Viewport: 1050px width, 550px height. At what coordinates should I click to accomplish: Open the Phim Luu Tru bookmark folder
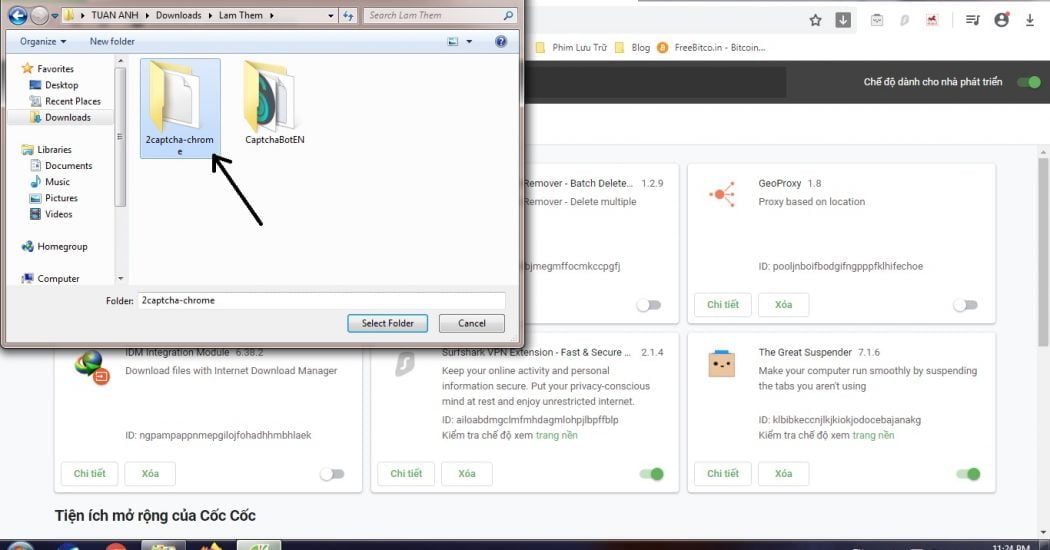point(571,48)
